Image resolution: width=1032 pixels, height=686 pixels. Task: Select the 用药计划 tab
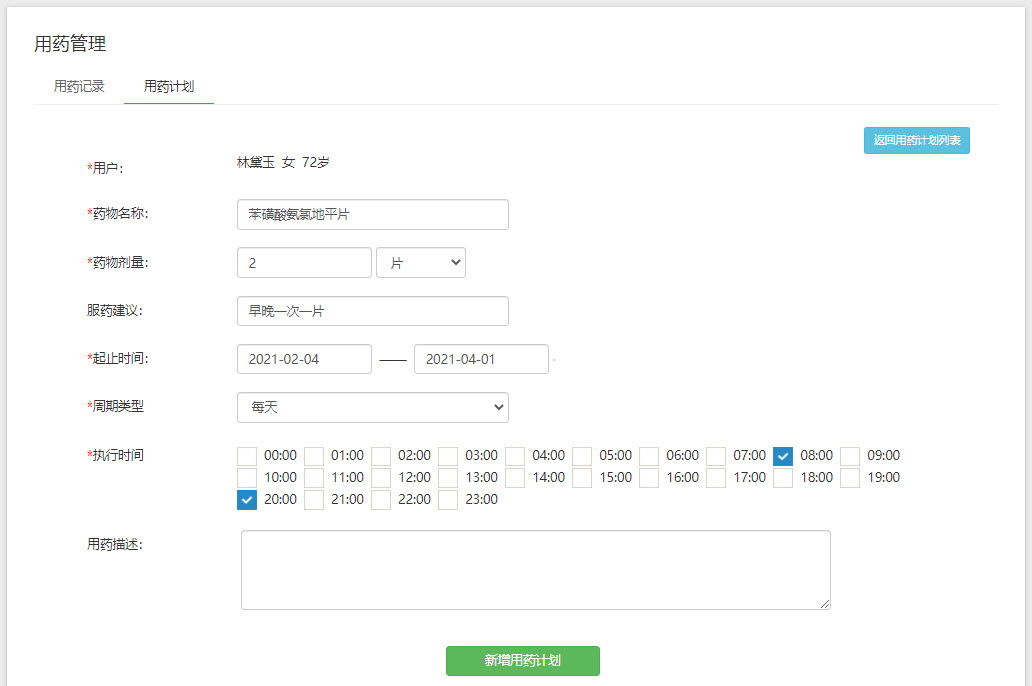coord(168,86)
